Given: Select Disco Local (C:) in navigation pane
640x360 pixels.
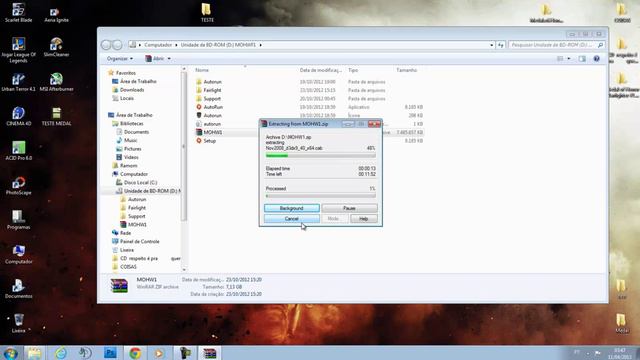Looking at the screenshot, I should [x=140, y=182].
